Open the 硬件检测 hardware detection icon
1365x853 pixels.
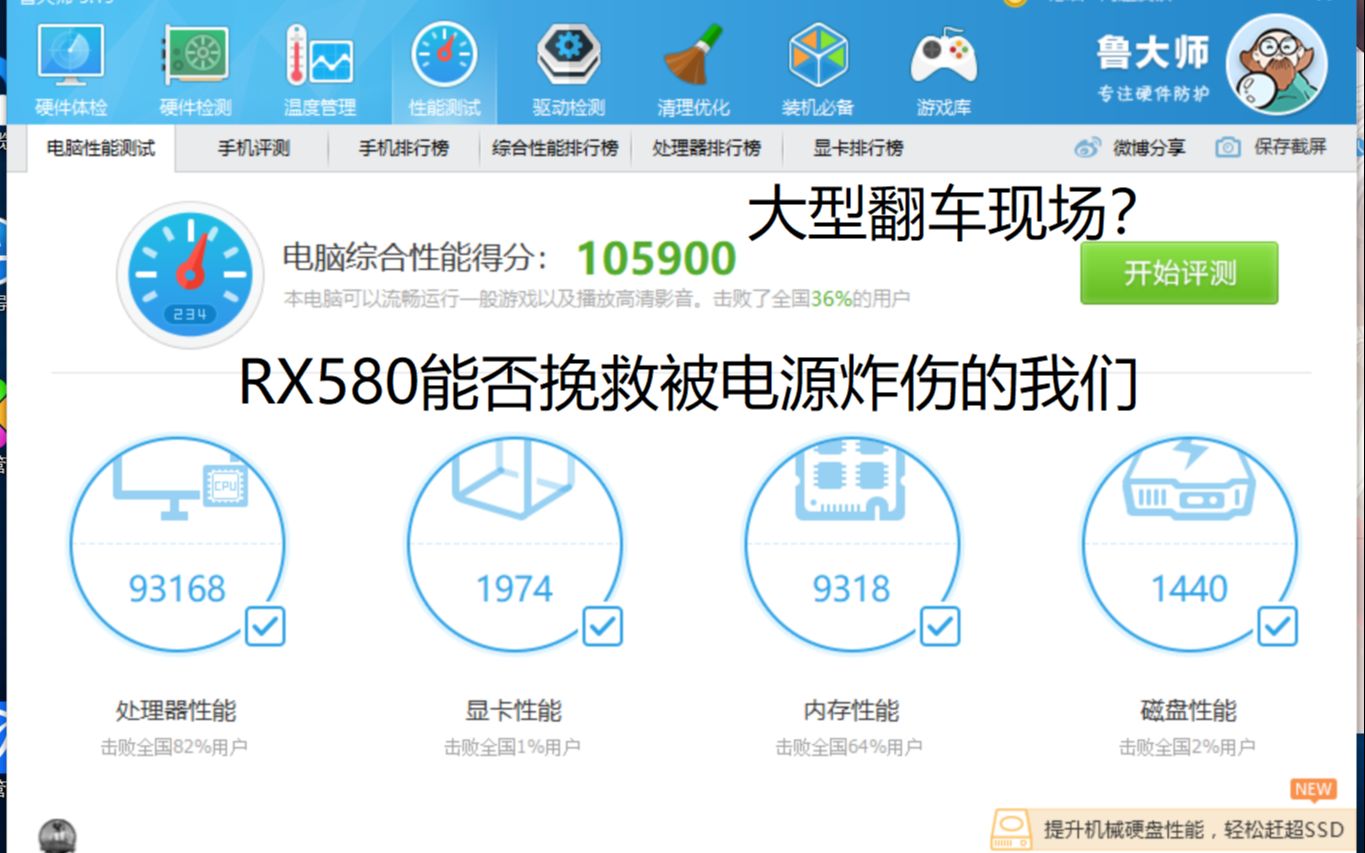195,54
